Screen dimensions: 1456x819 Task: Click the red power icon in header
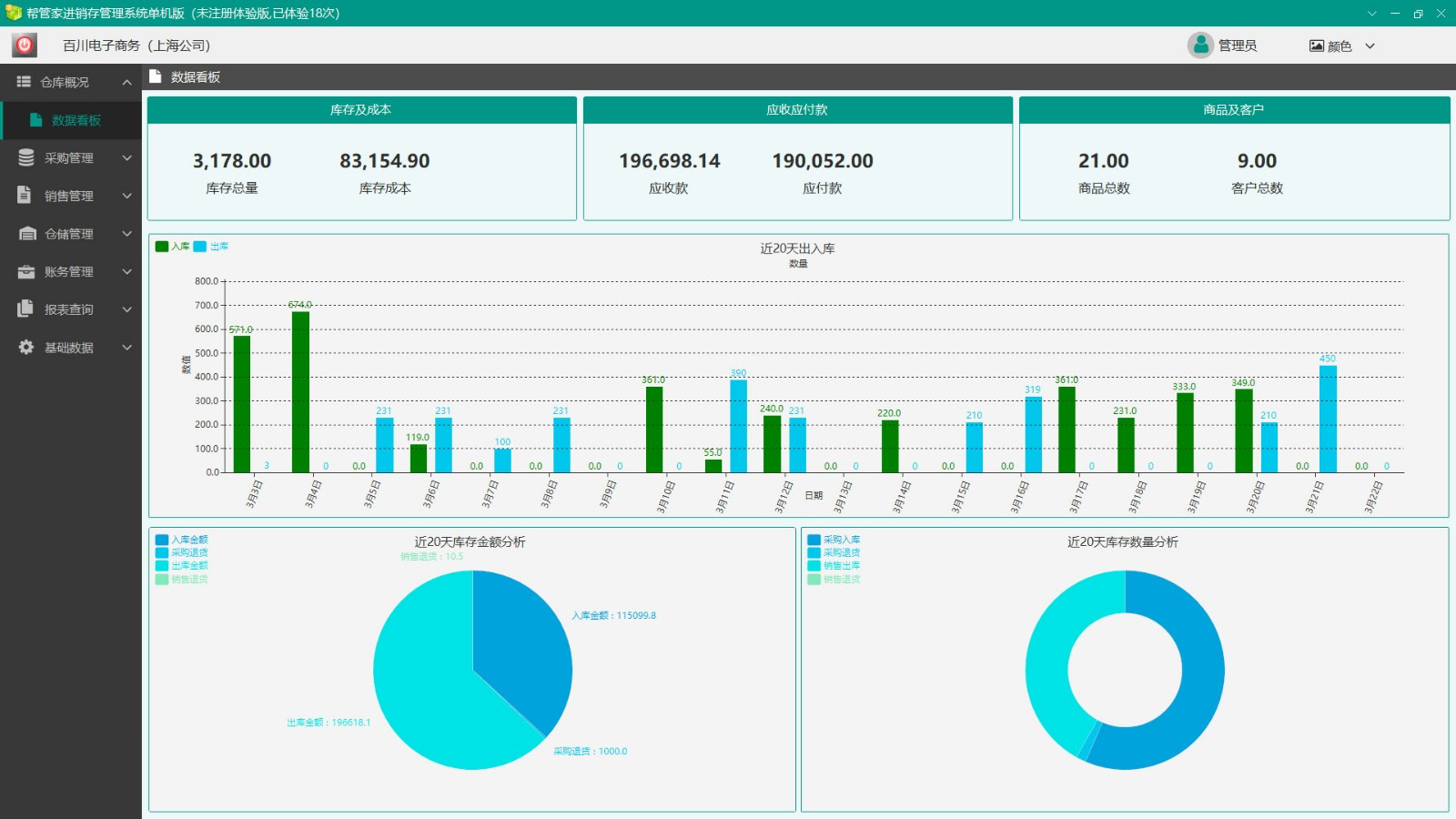[25, 45]
